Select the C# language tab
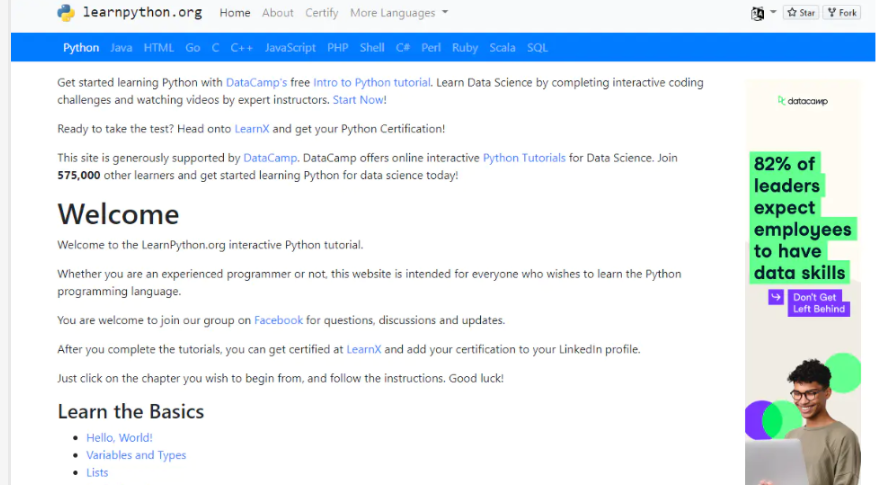The width and height of the screenshot is (890, 485). (402, 48)
